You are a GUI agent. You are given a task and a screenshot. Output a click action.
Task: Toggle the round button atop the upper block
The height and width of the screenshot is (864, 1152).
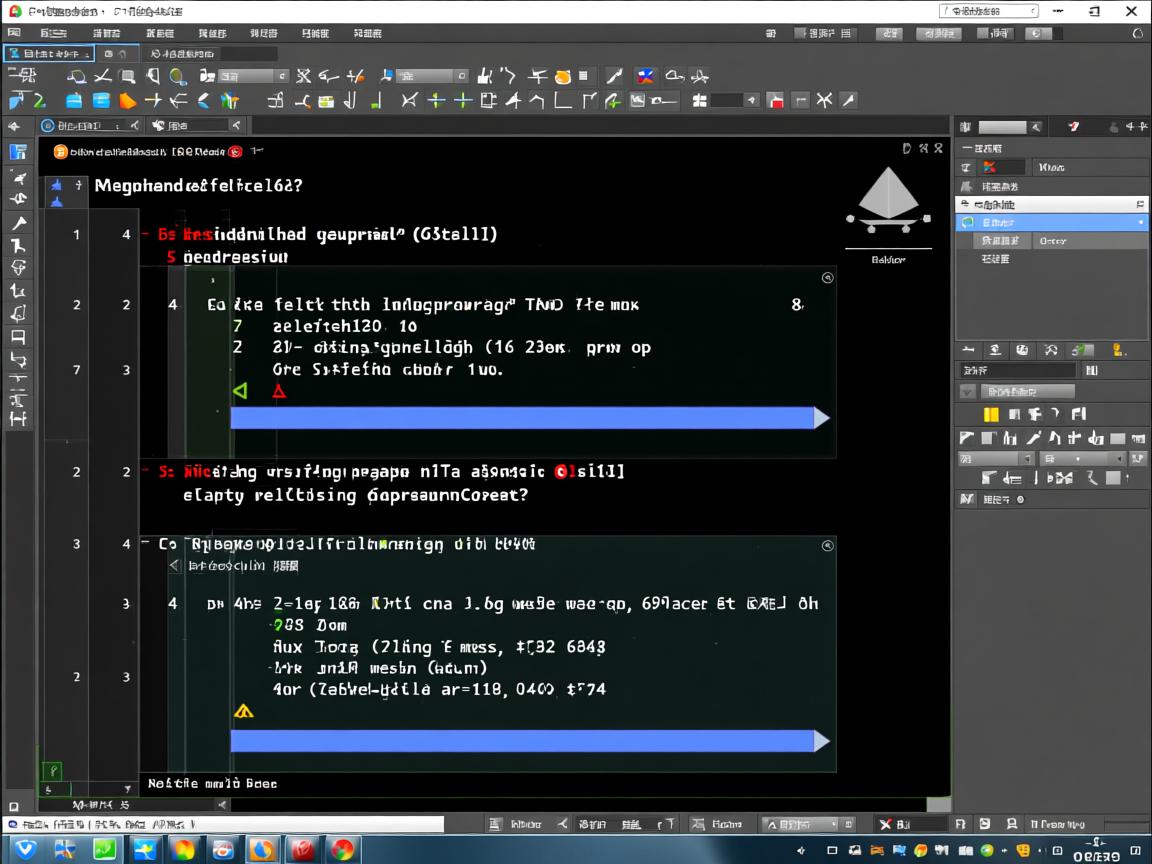tap(827, 278)
